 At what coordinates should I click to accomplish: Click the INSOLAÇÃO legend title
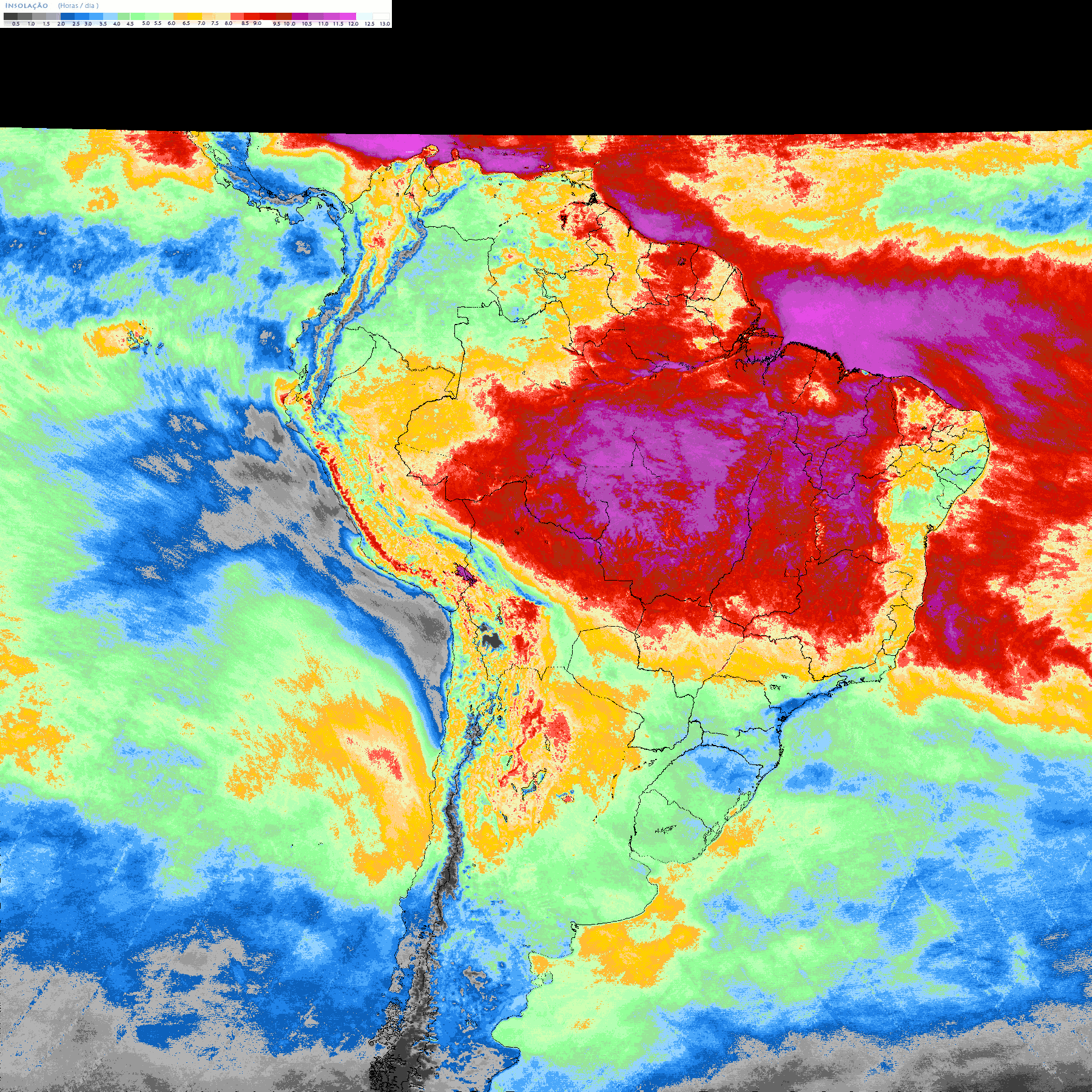27,5
